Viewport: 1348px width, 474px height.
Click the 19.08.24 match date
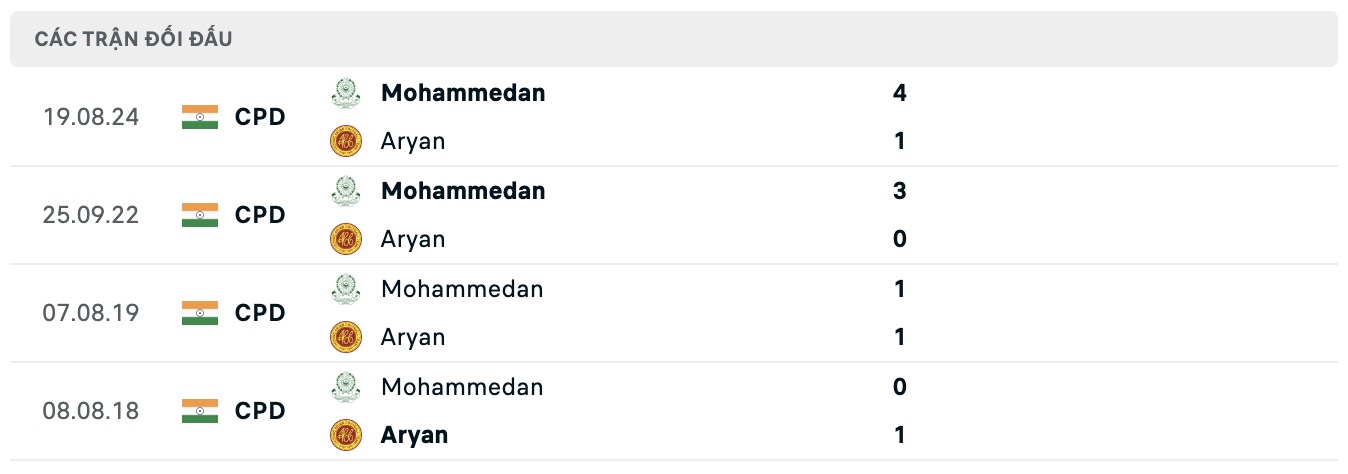(91, 117)
